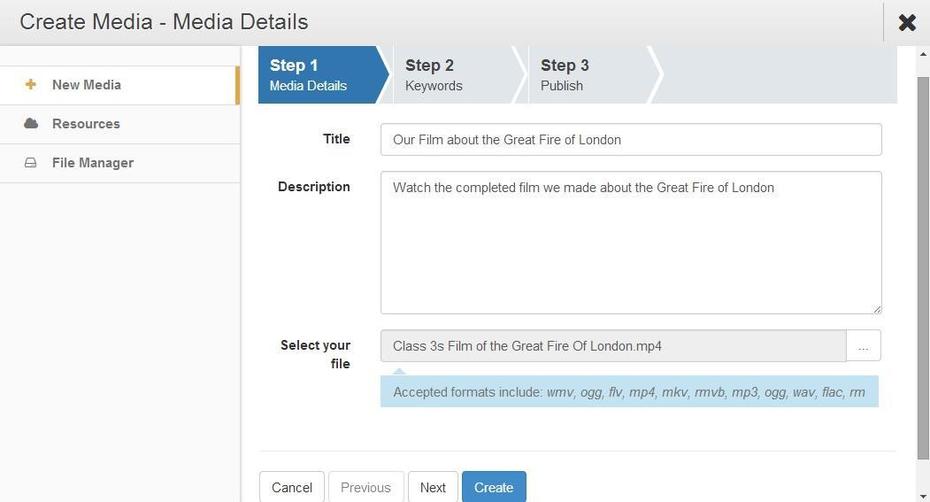Viewport: 930px width, 502px height.
Task: Click the browse file ellipsis button
Action: [863, 346]
